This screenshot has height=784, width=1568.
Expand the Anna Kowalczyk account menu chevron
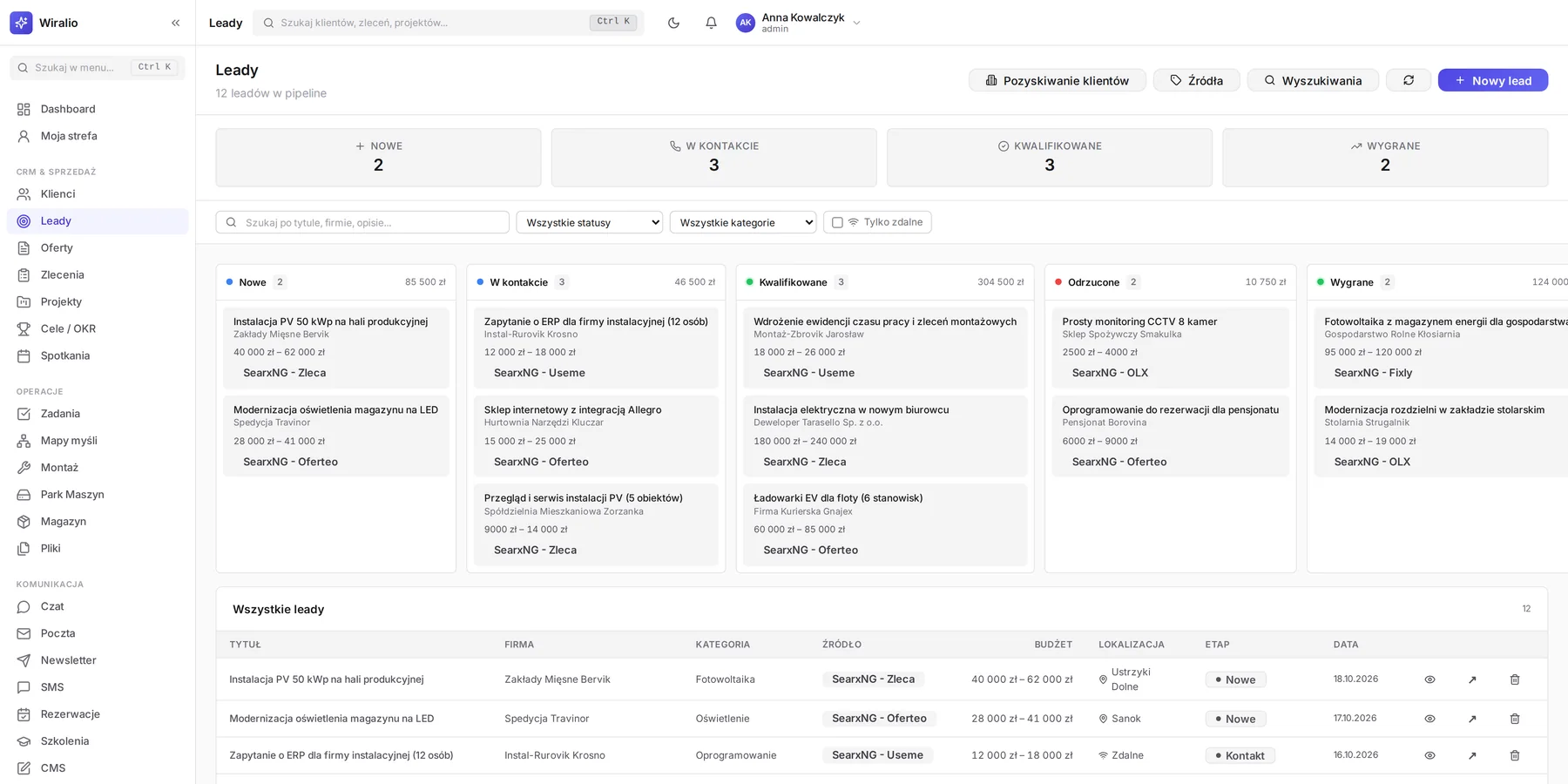856,23
